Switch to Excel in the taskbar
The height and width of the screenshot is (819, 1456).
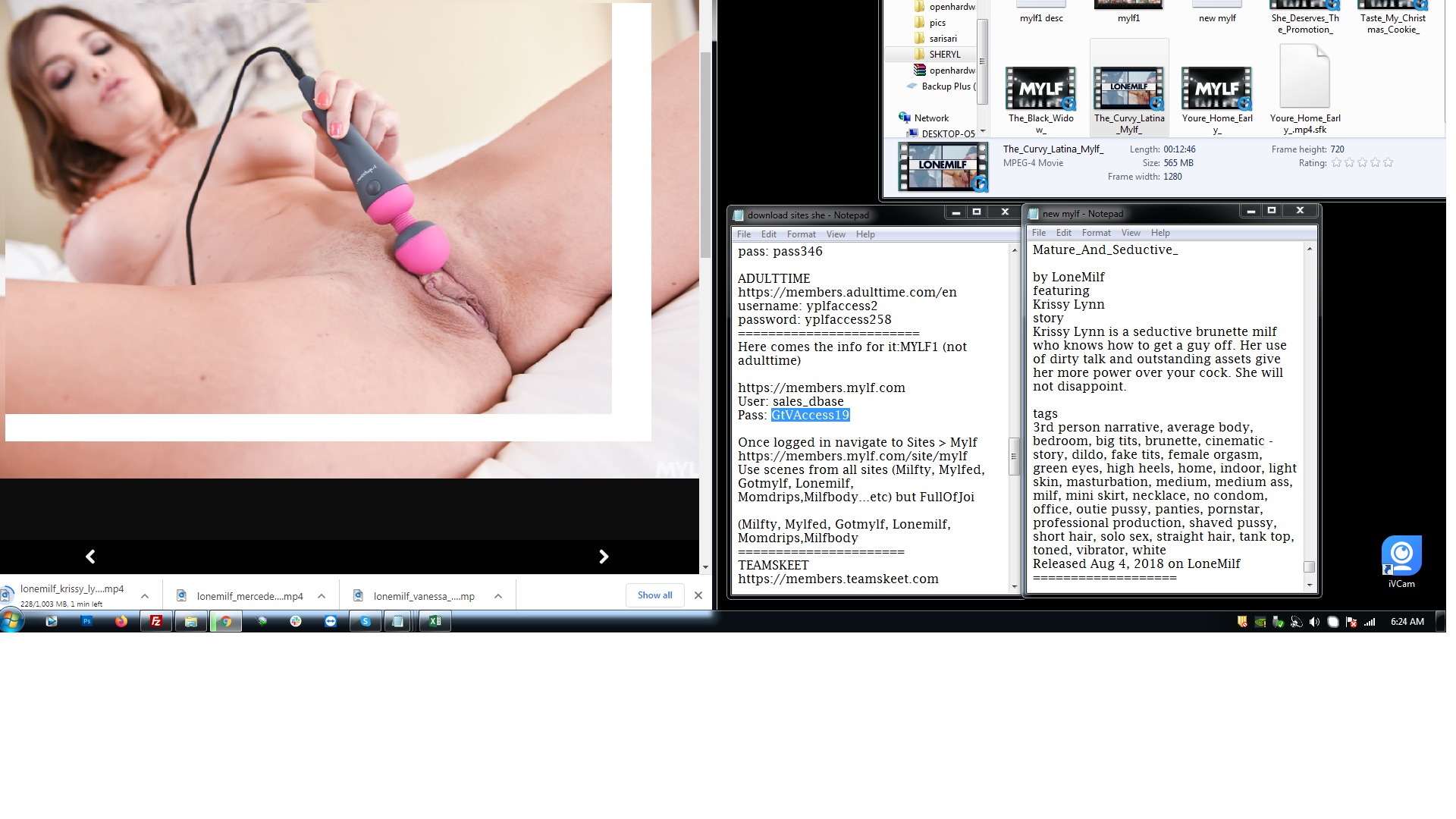(x=435, y=621)
